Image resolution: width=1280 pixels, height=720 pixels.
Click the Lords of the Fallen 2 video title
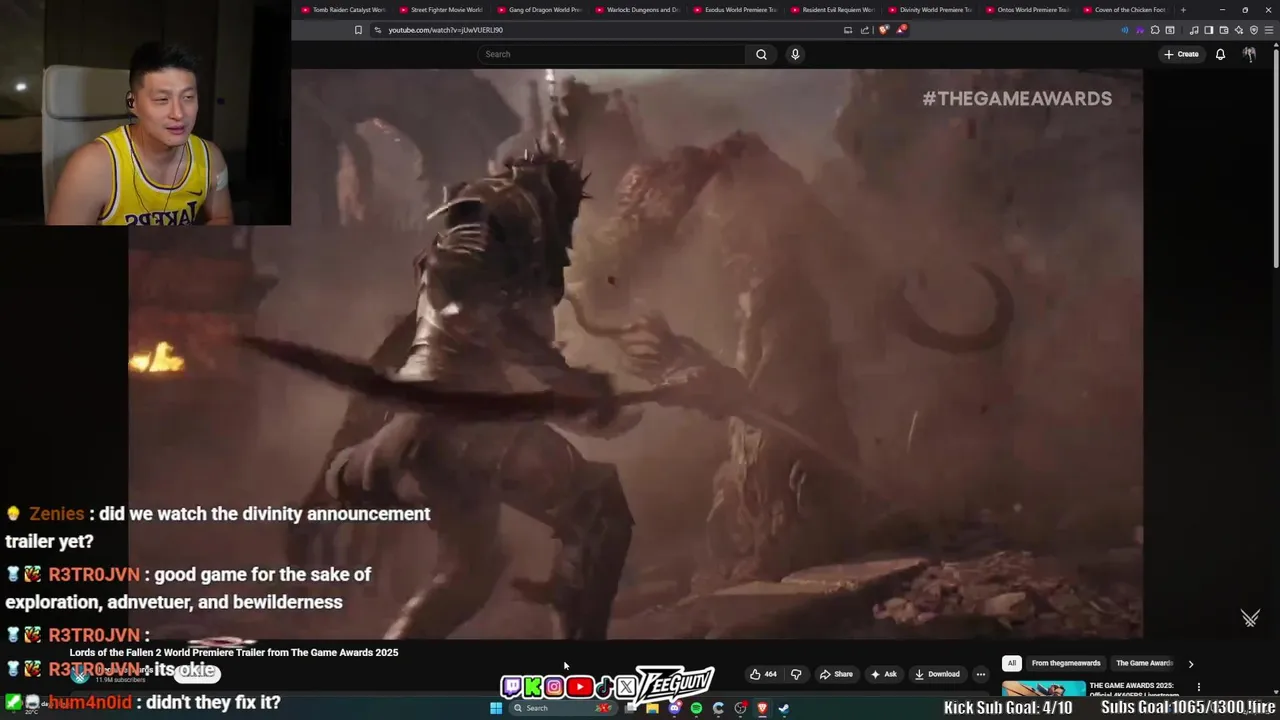click(x=234, y=652)
